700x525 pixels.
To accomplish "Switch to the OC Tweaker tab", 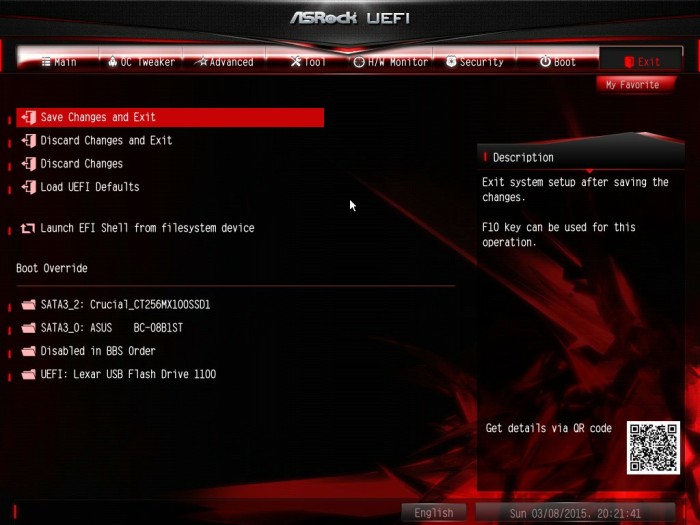I will [x=141, y=62].
